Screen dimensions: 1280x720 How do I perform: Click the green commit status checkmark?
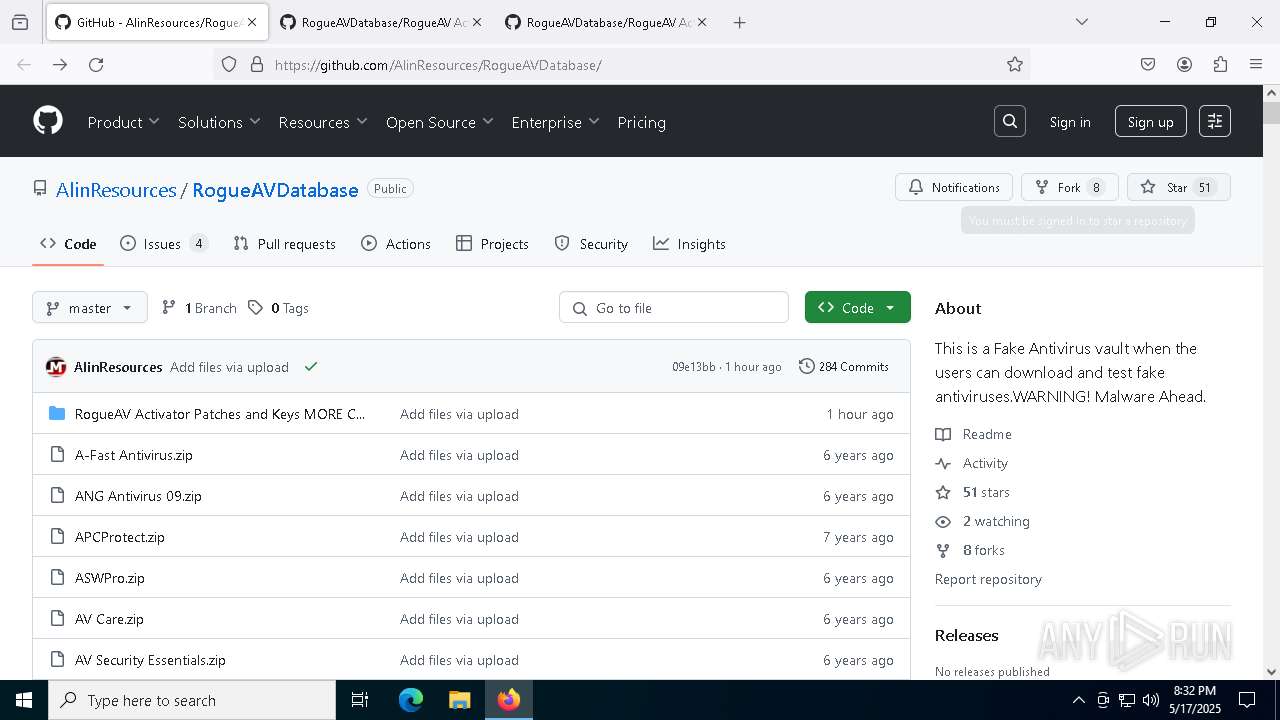coord(311,367)
